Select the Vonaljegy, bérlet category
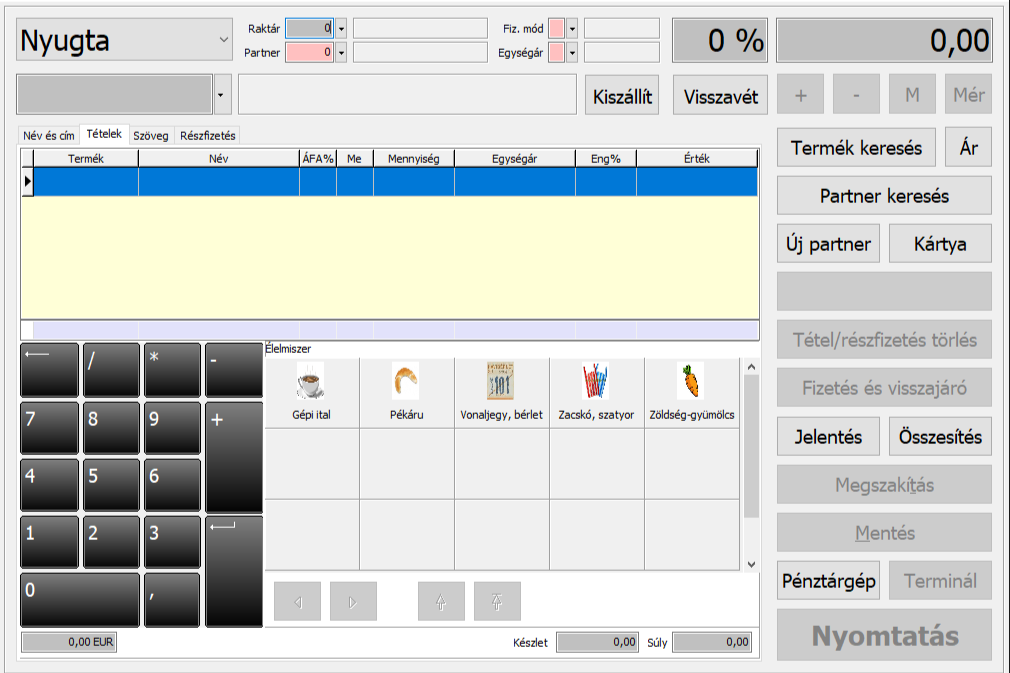The width and height of the screenshot is (1010, 673). coord(502,393)
